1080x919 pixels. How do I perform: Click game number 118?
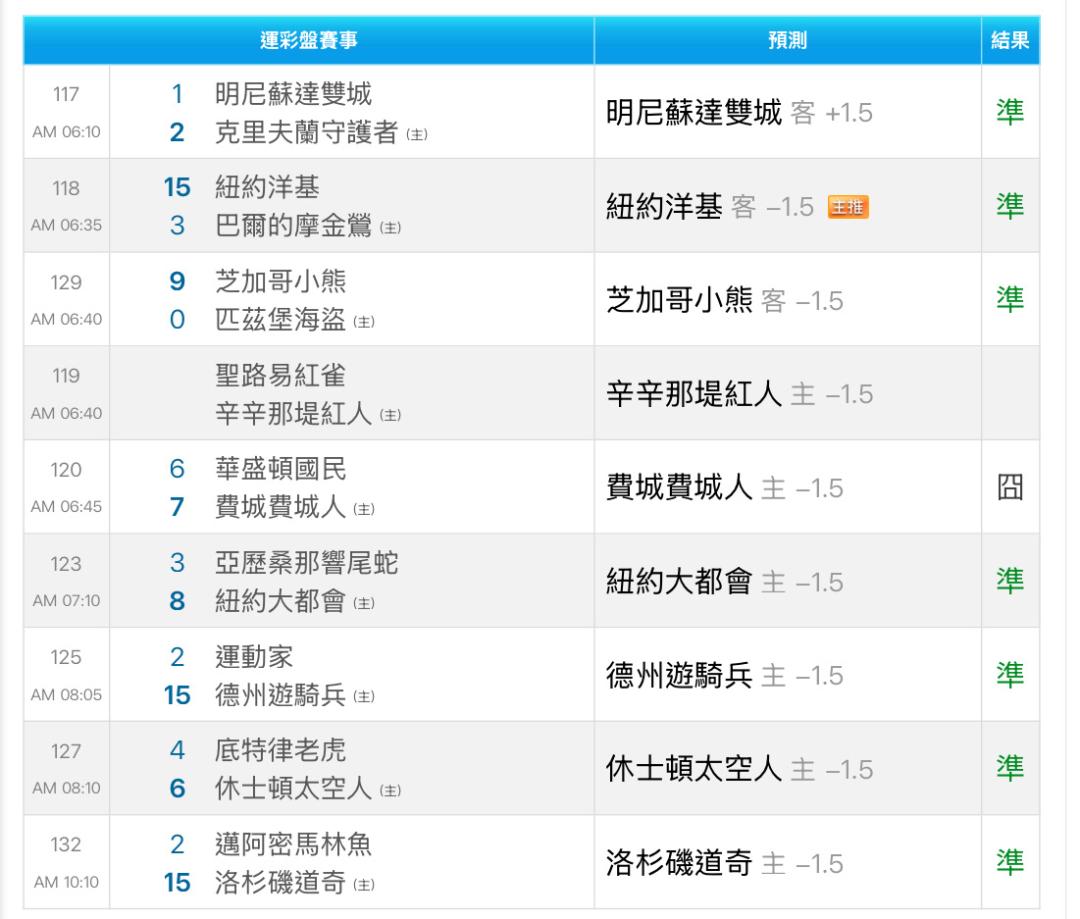click(x=66, y=188)
